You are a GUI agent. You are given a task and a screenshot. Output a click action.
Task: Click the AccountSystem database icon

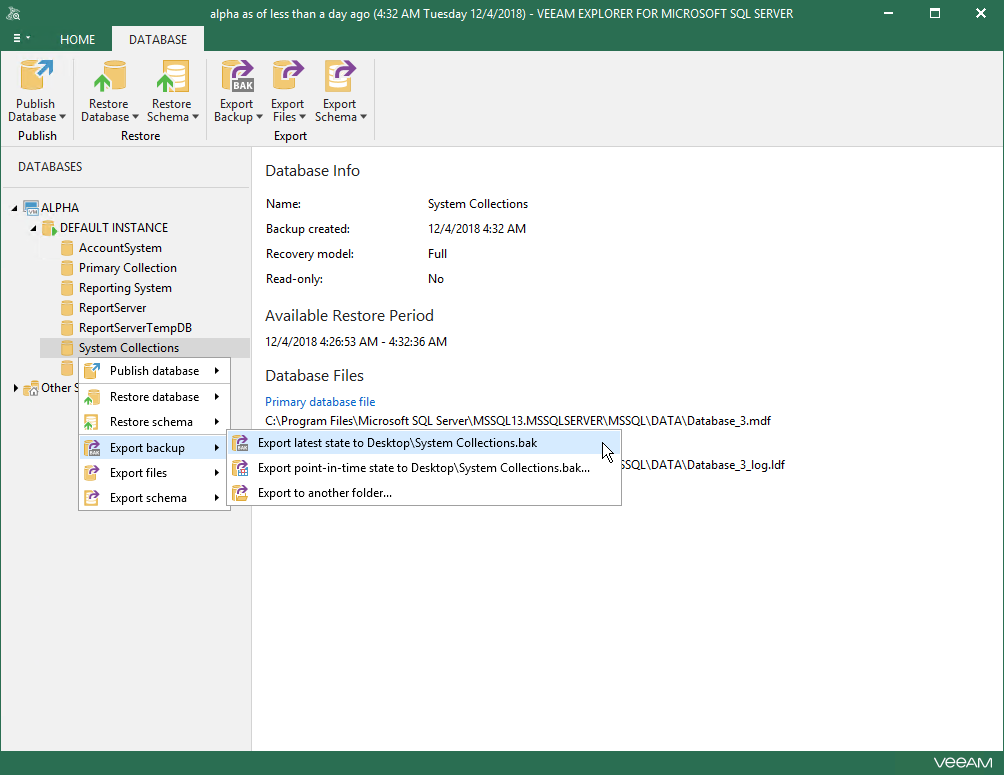(67, 248)
